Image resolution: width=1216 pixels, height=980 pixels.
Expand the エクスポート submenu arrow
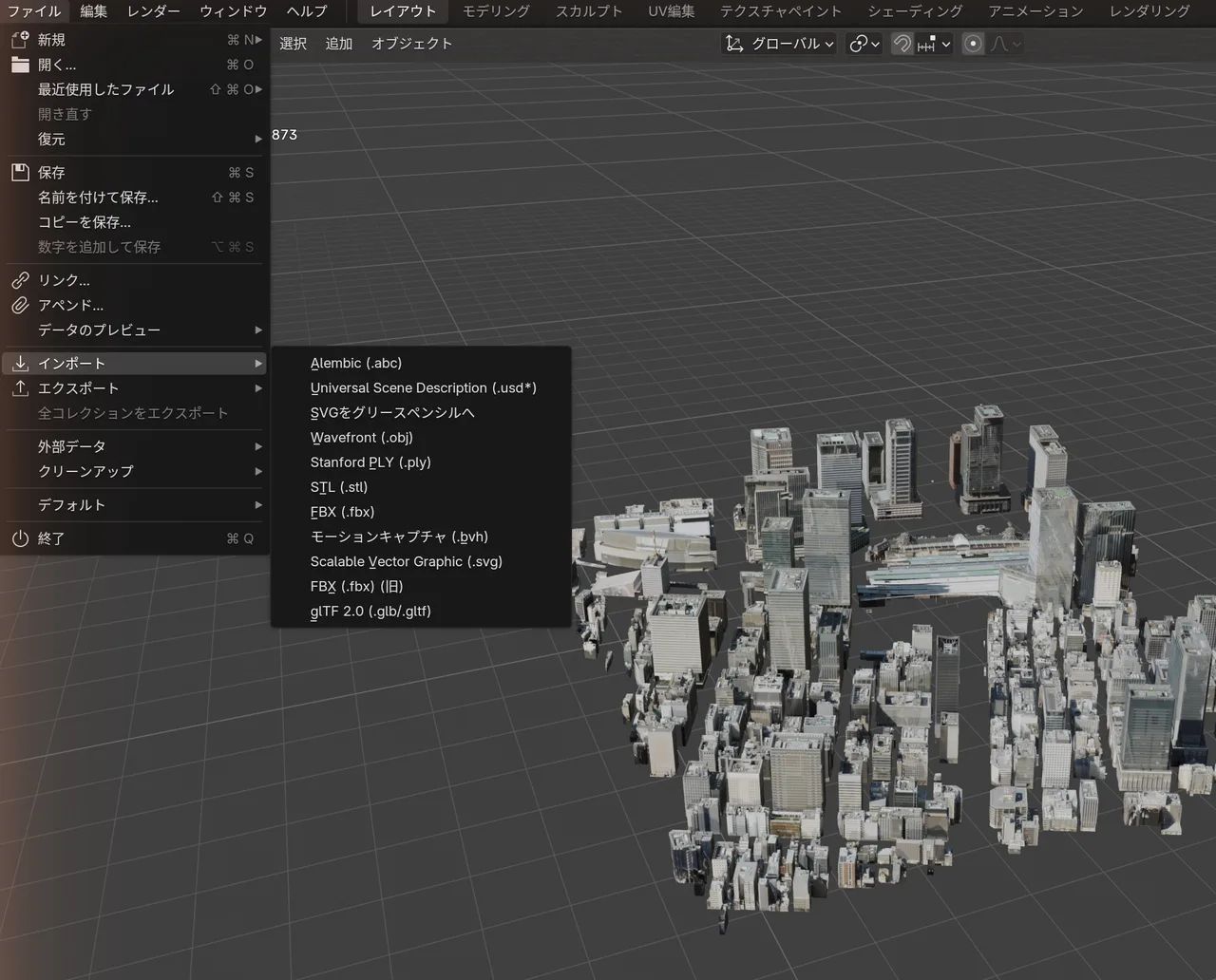257,388
